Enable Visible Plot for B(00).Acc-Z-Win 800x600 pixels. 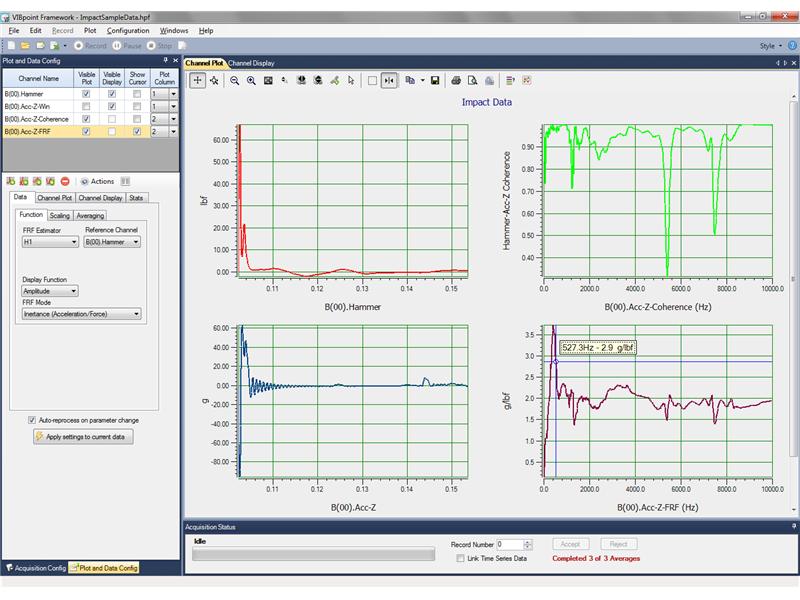tap(86, 106)
